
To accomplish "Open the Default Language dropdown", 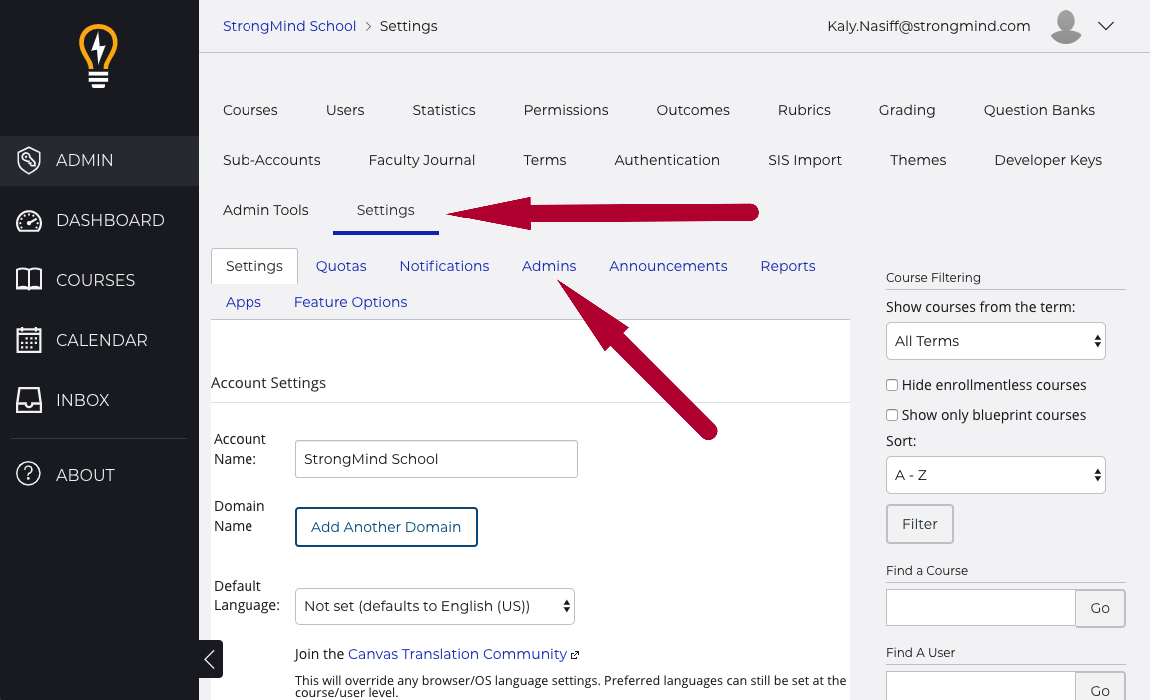I will [x=435, y=606].
